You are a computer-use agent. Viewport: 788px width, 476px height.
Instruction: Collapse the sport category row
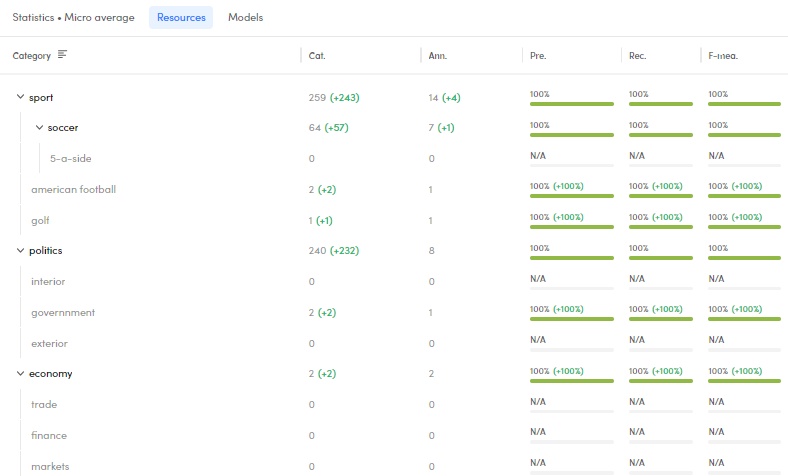coord(20,98)
